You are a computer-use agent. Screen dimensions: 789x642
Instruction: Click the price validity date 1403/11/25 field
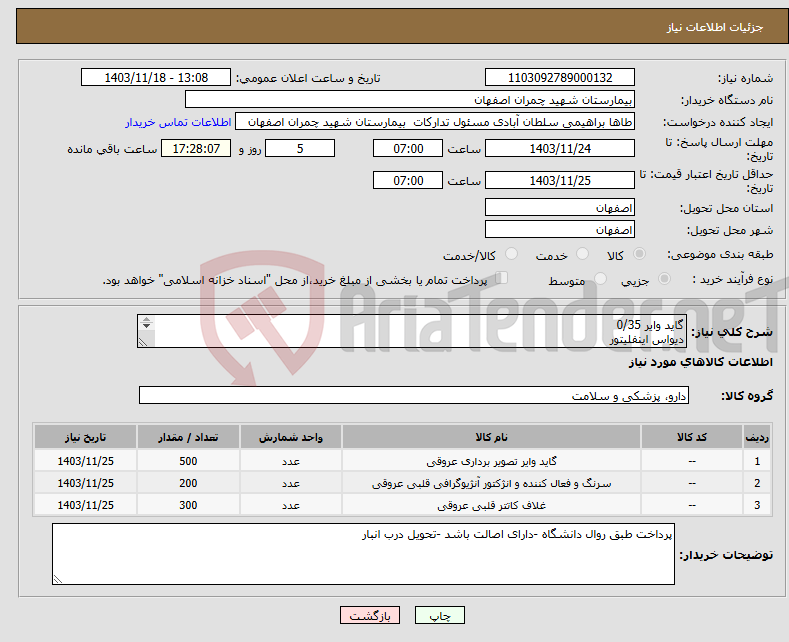point(560,181)
